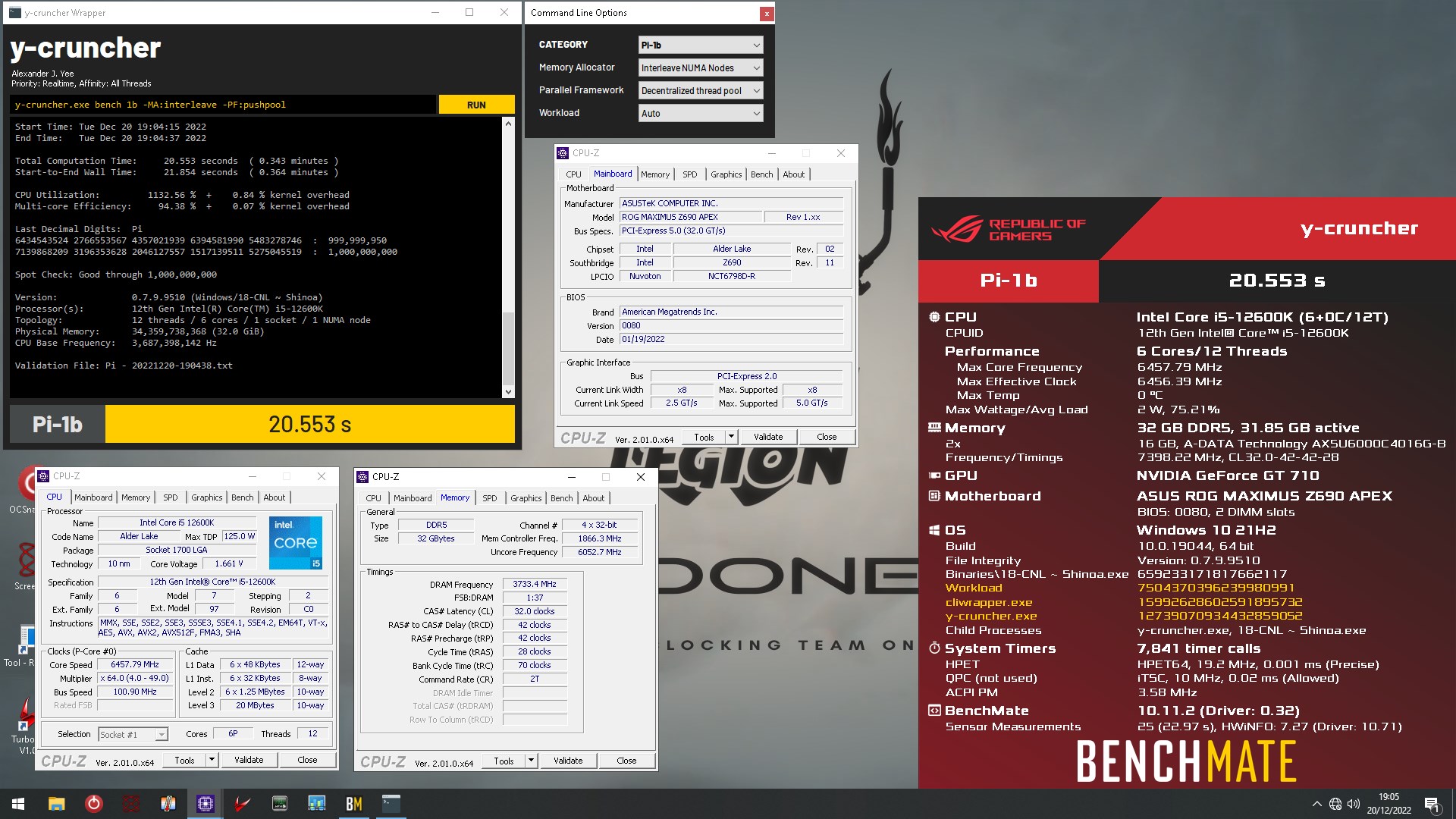The height and width of the screenshot is (819, 1456).
Task: Open the network globe icon in tray
Action: coord(1335,804)
